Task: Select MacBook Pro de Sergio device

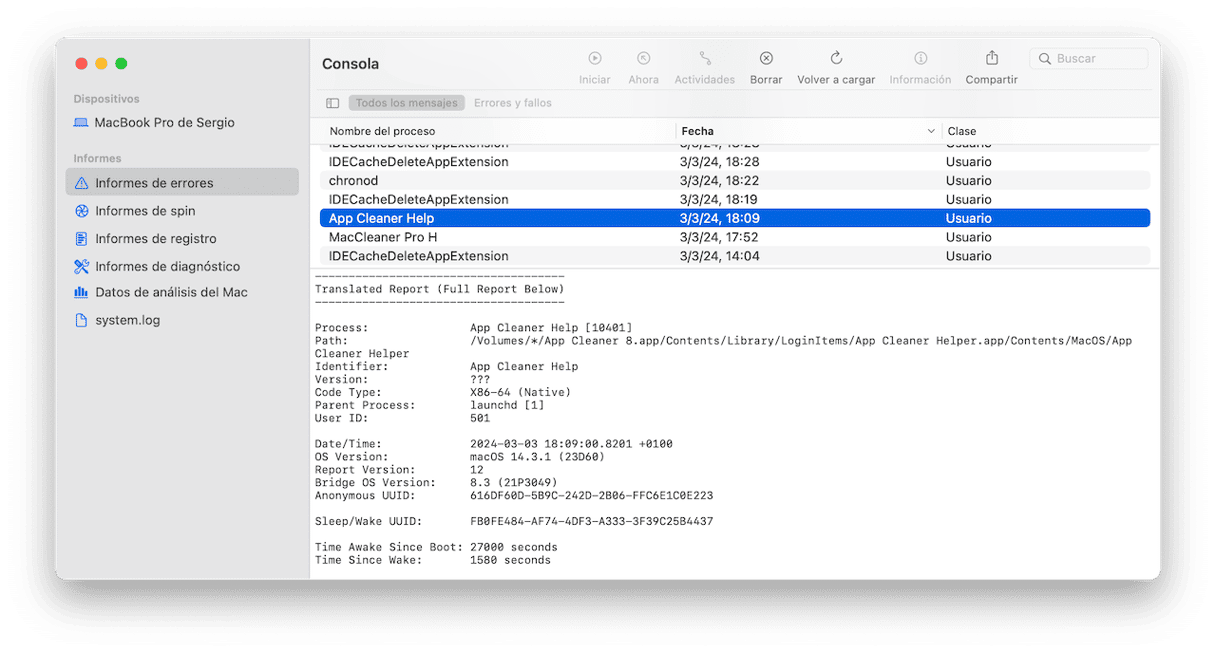Action: pyautogui.click(x=139, y=121)
